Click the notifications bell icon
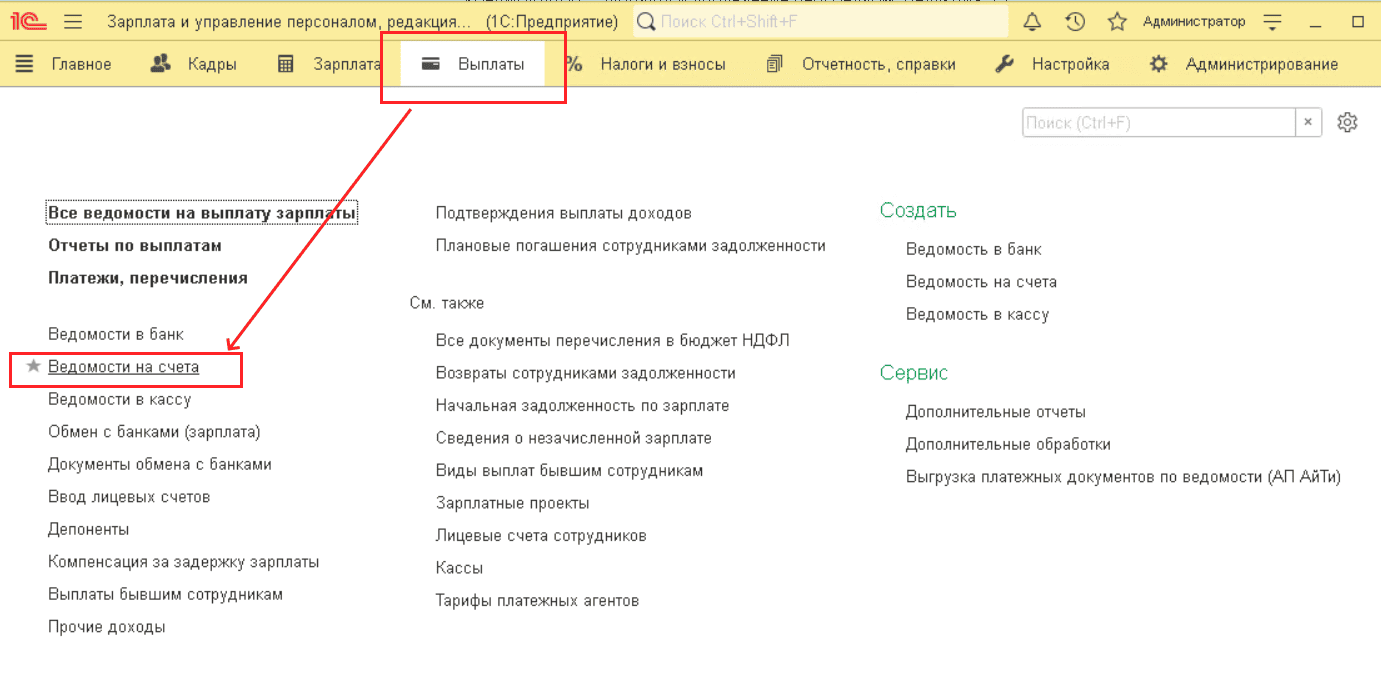Image resolution: width=1391 pixels, height=699 pixels. coord(1033,22)
